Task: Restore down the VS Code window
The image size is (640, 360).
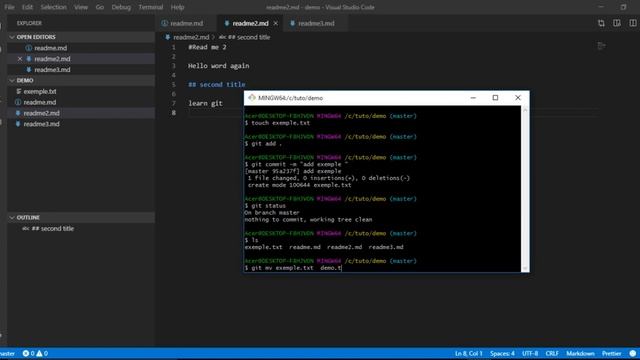Action: [623, 7]
